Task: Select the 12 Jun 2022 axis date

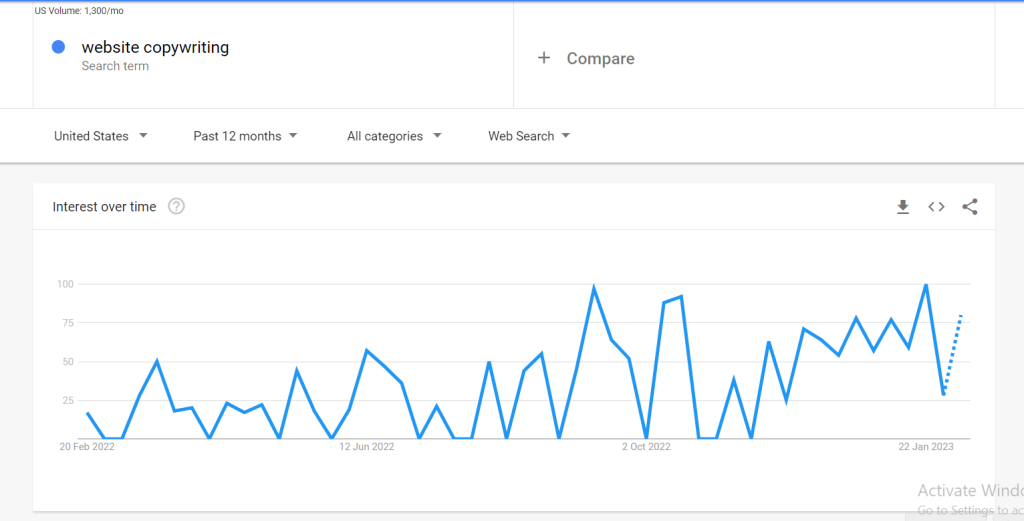Action: [x=366, y=447]
